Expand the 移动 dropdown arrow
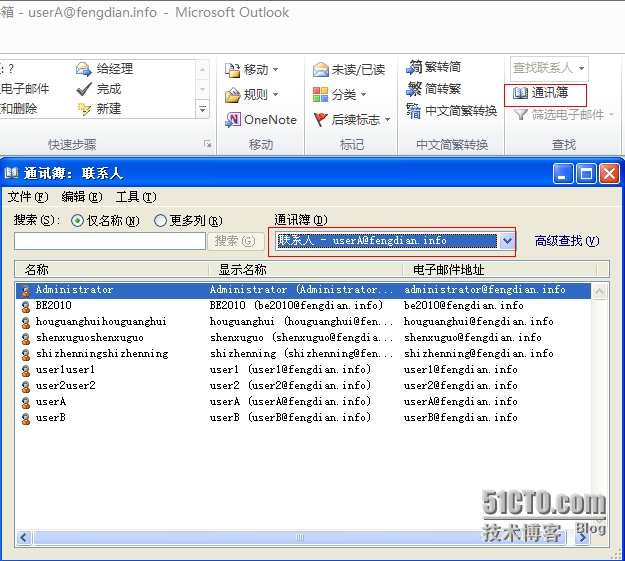The image size is (625, 561). click(x=275, y=70)
